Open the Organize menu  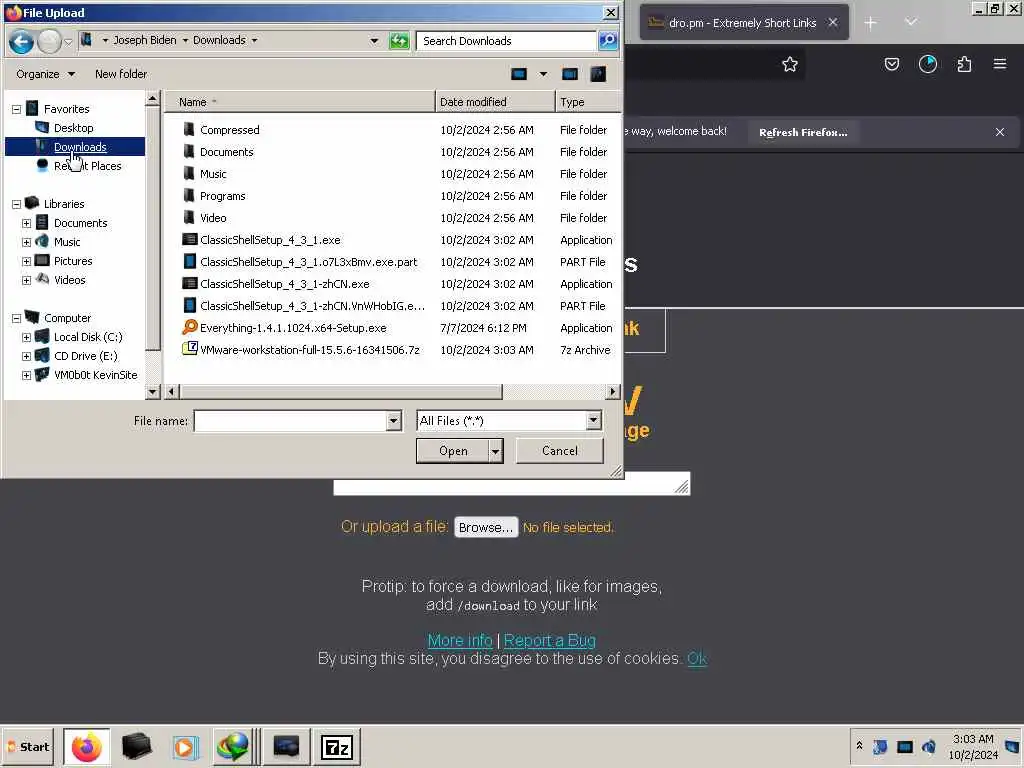[45, 74]
